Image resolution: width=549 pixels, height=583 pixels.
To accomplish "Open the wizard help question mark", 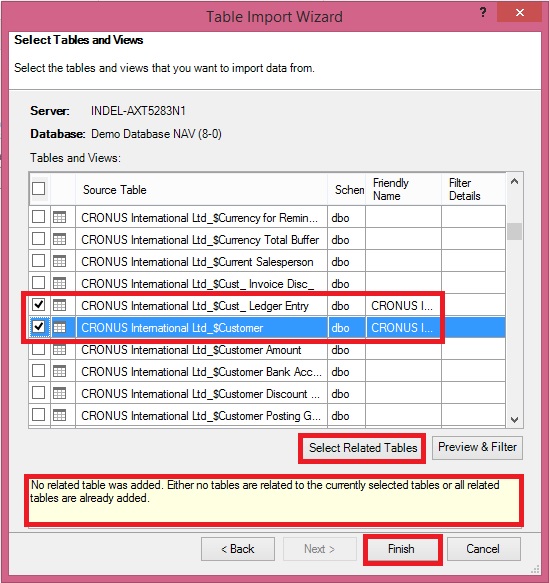I will pos(482,13).
